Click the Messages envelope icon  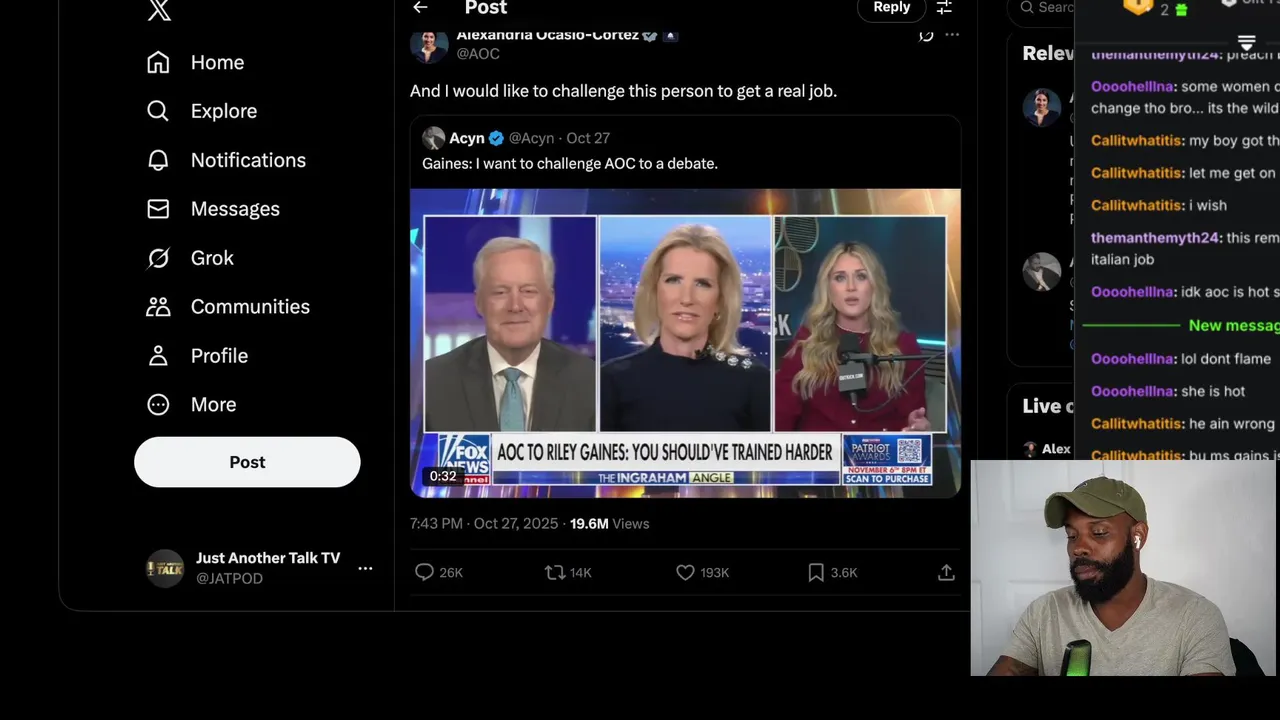coord(158,209)
